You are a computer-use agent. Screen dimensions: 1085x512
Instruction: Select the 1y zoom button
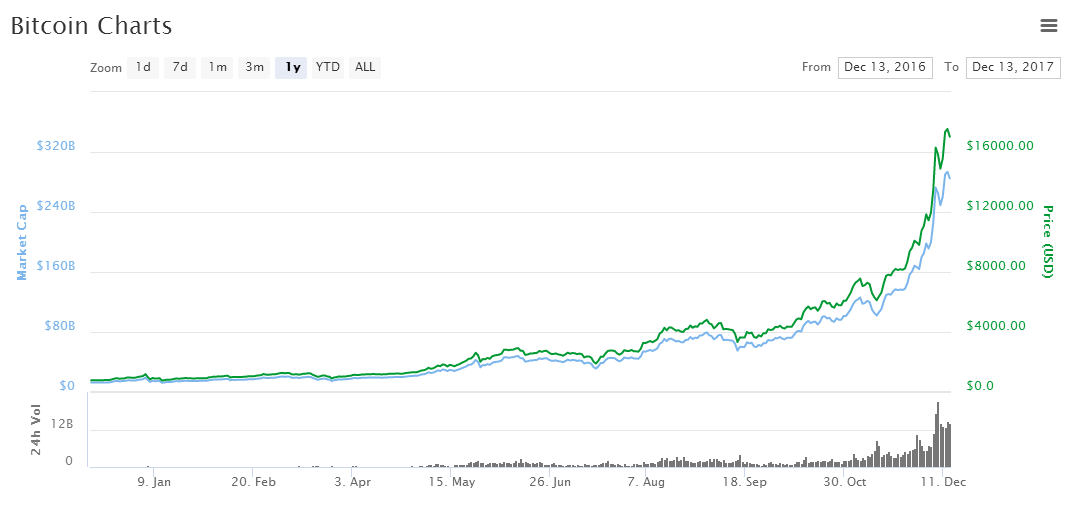[x=292, y=67]
